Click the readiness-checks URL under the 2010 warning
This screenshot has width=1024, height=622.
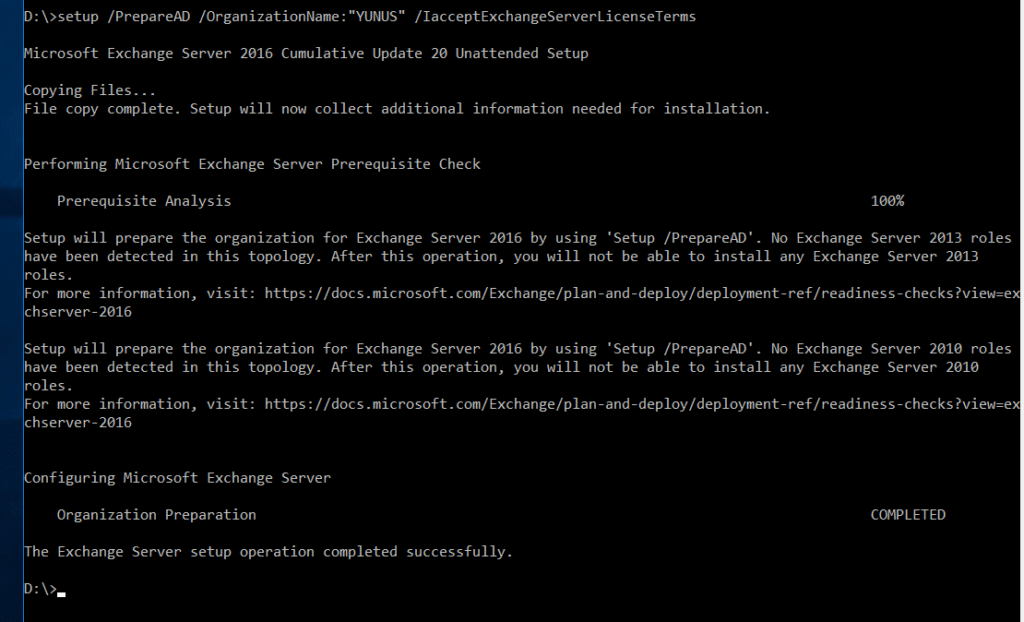642,404
